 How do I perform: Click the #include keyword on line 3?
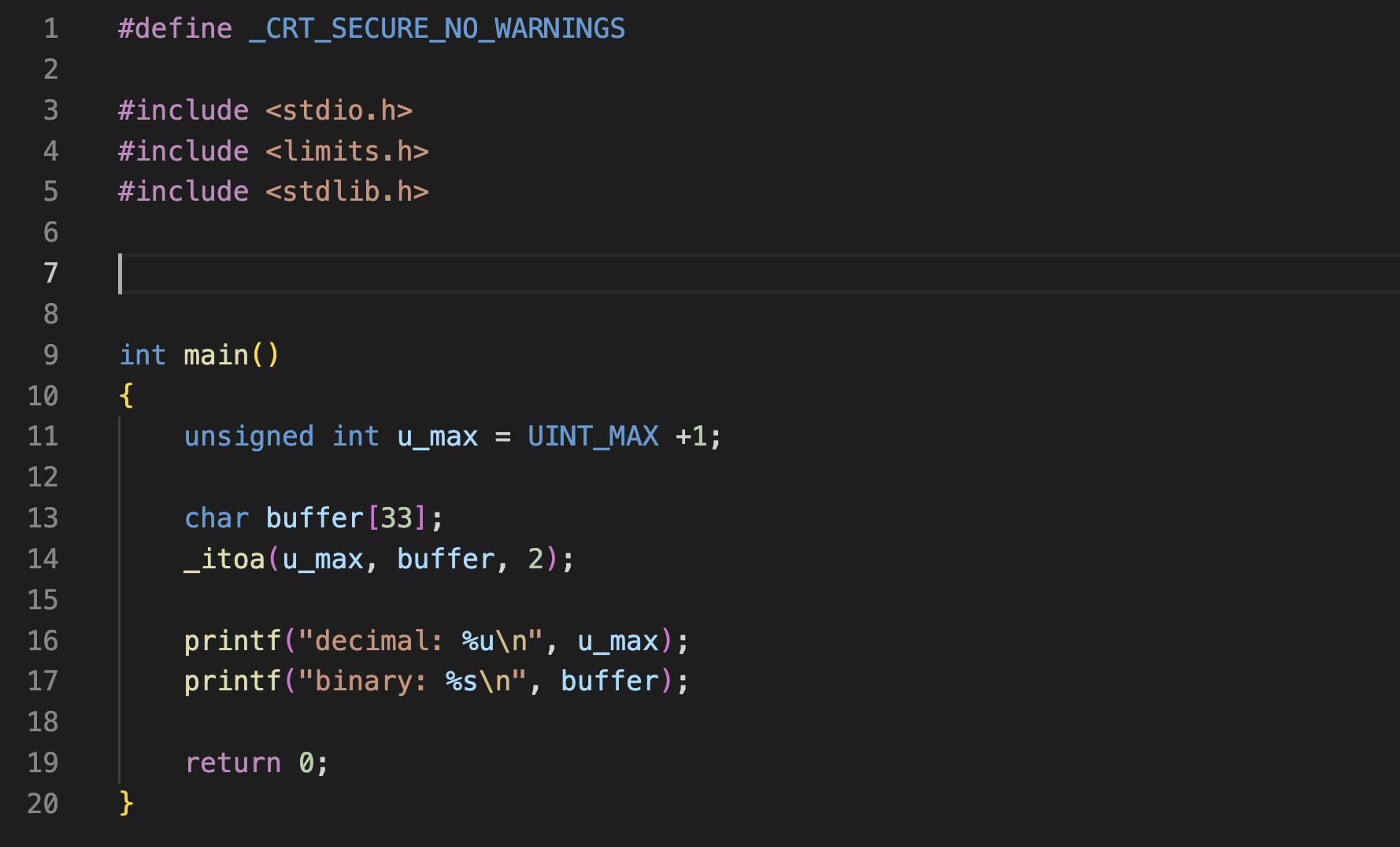pos(183,110)
